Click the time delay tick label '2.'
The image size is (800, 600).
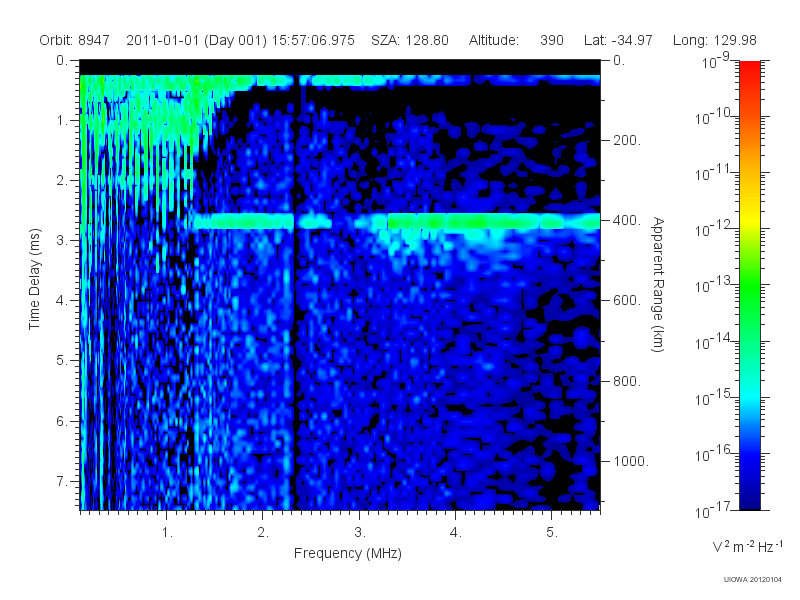tap(62, 180)
